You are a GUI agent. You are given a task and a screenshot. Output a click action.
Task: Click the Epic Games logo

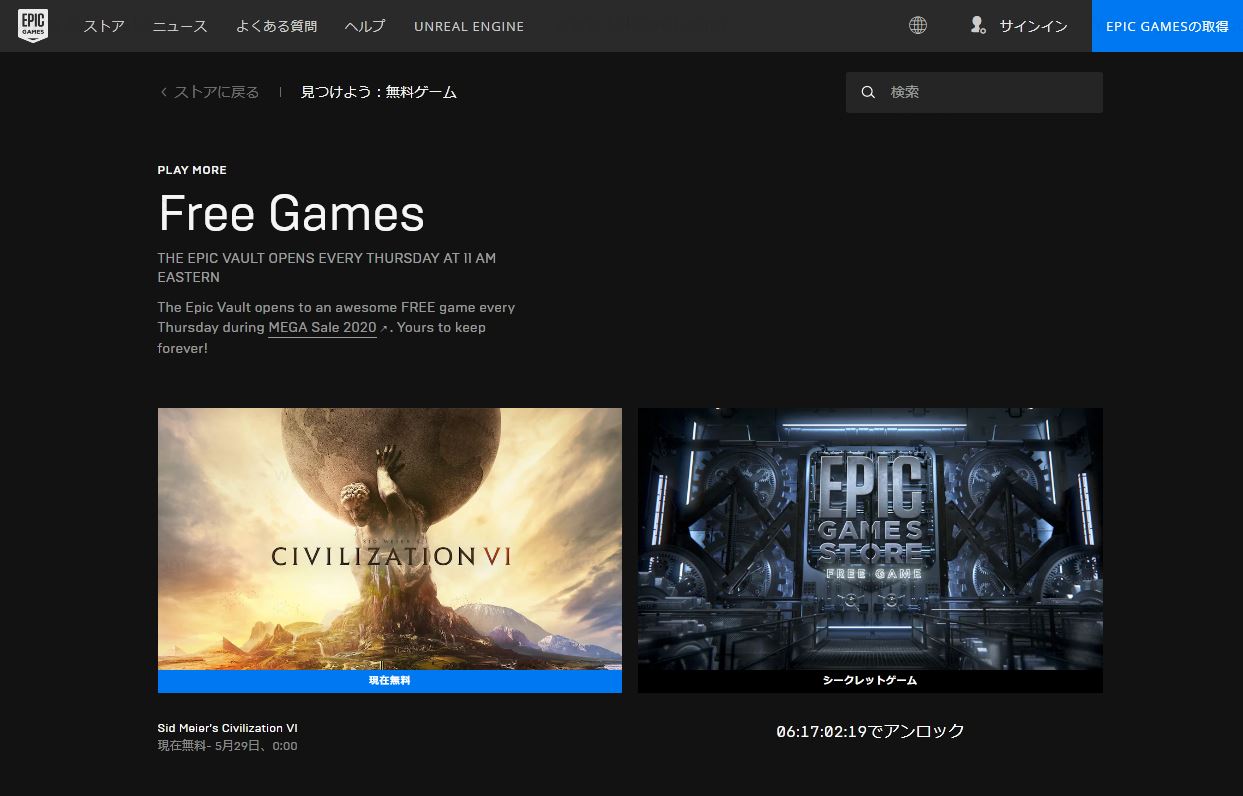point(33,26)
